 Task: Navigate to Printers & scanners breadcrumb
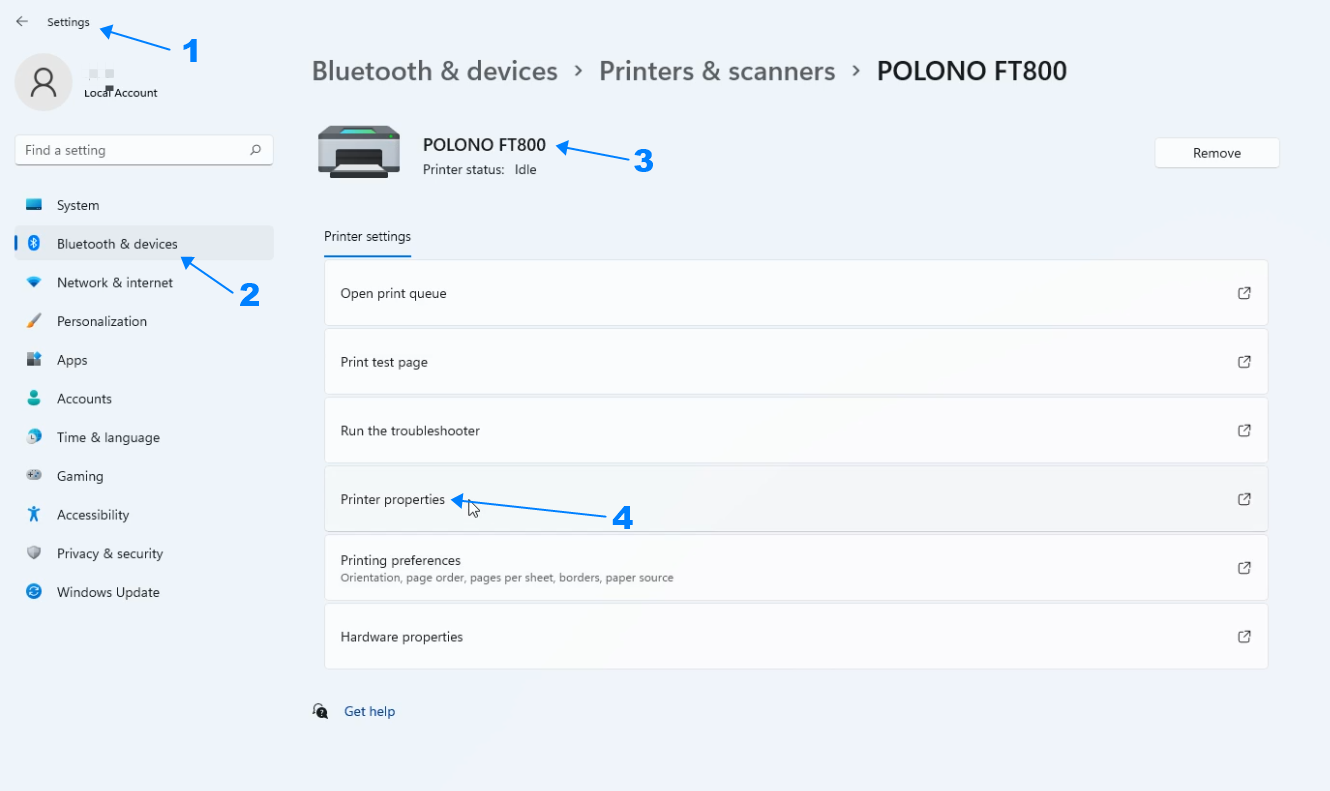tap(716, 71)
